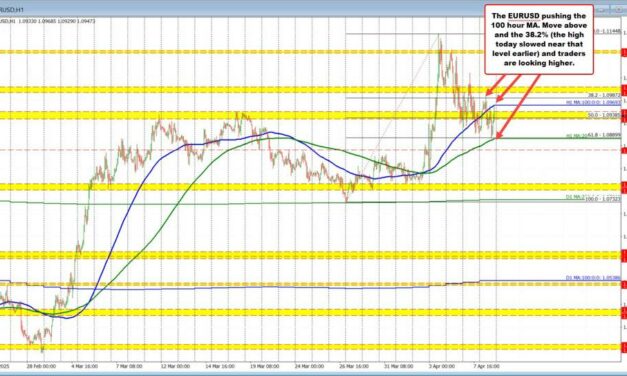Click the 12 Mar 00:00 time axis label
This screenshot has height=376, width=627.
click(x=175, y=366)
